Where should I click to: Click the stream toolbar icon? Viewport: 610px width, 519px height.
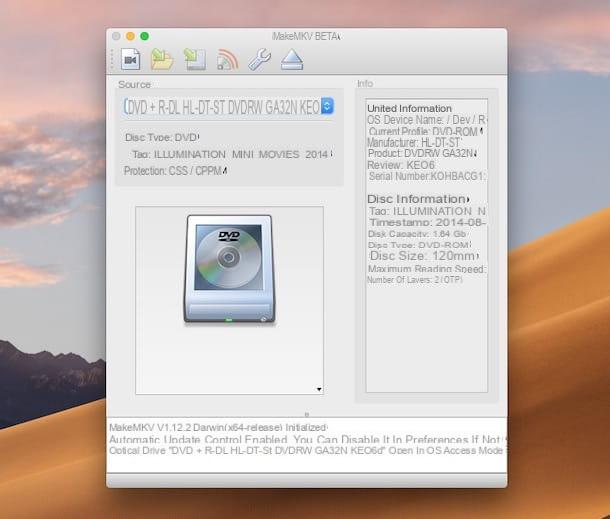227,60
